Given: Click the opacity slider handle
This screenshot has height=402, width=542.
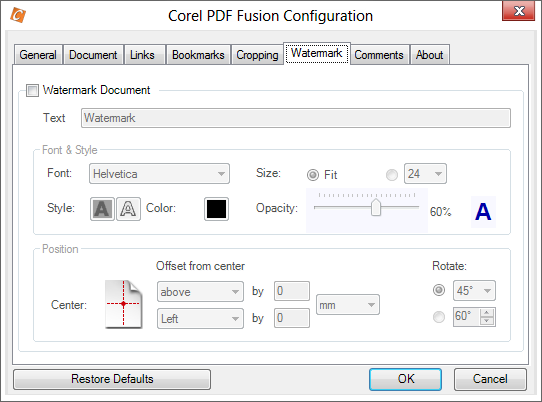Looking at the screenshot, I should click(376, 207).
